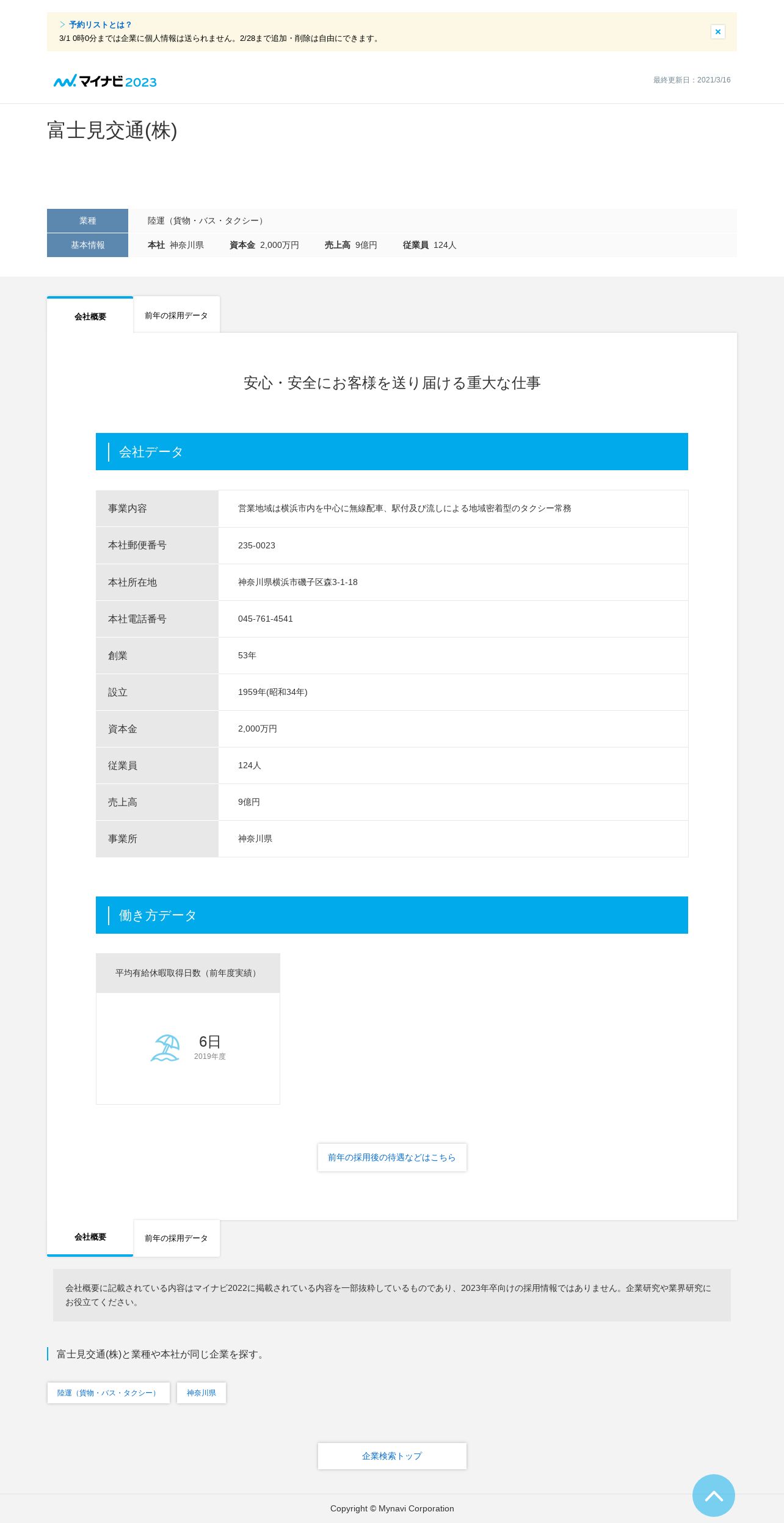Click the マイナビ2023 logo
Viewport: 784px width, 1523px height.
click(105, 81)
